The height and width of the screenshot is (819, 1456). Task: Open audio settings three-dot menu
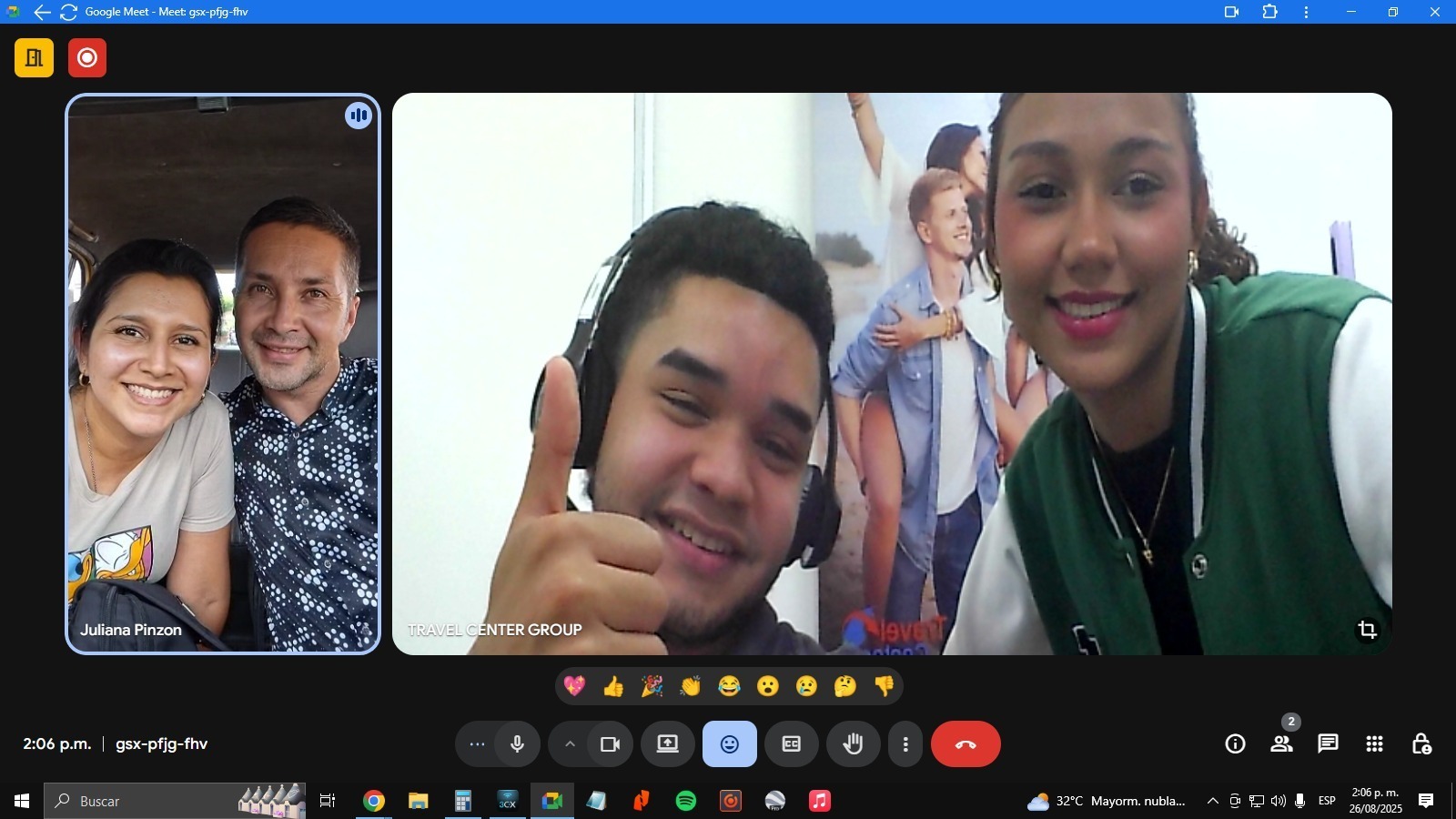point(477,744)
